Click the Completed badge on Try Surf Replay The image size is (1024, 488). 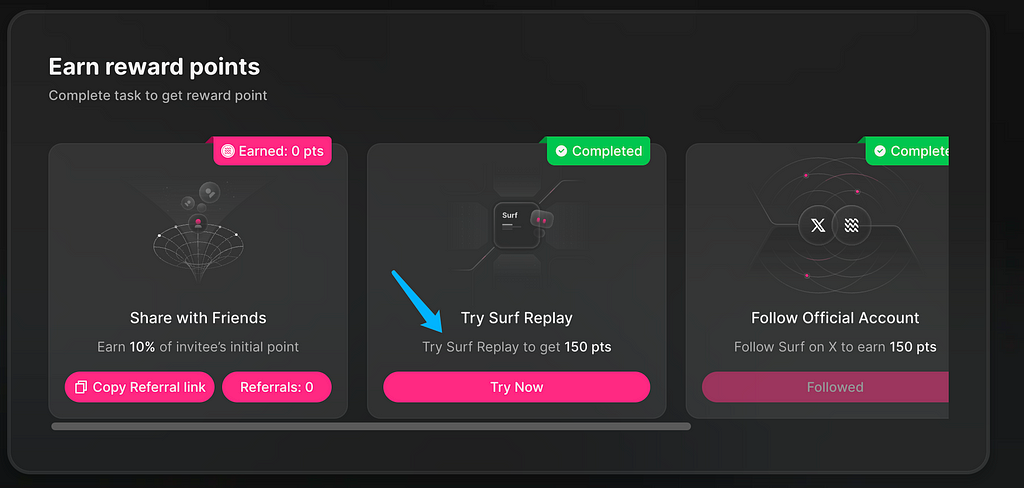[598, 151]
